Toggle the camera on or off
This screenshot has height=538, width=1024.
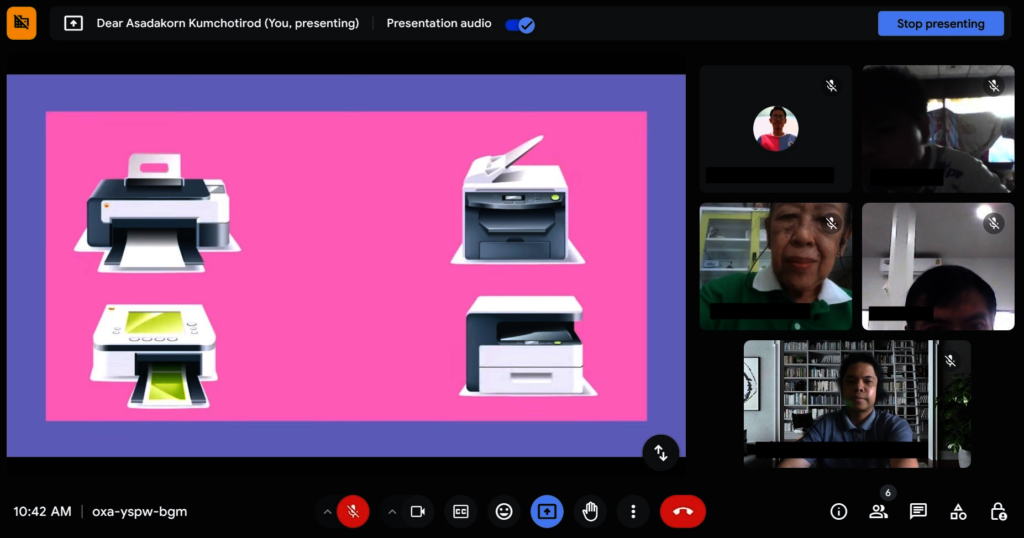click(418, 511)
